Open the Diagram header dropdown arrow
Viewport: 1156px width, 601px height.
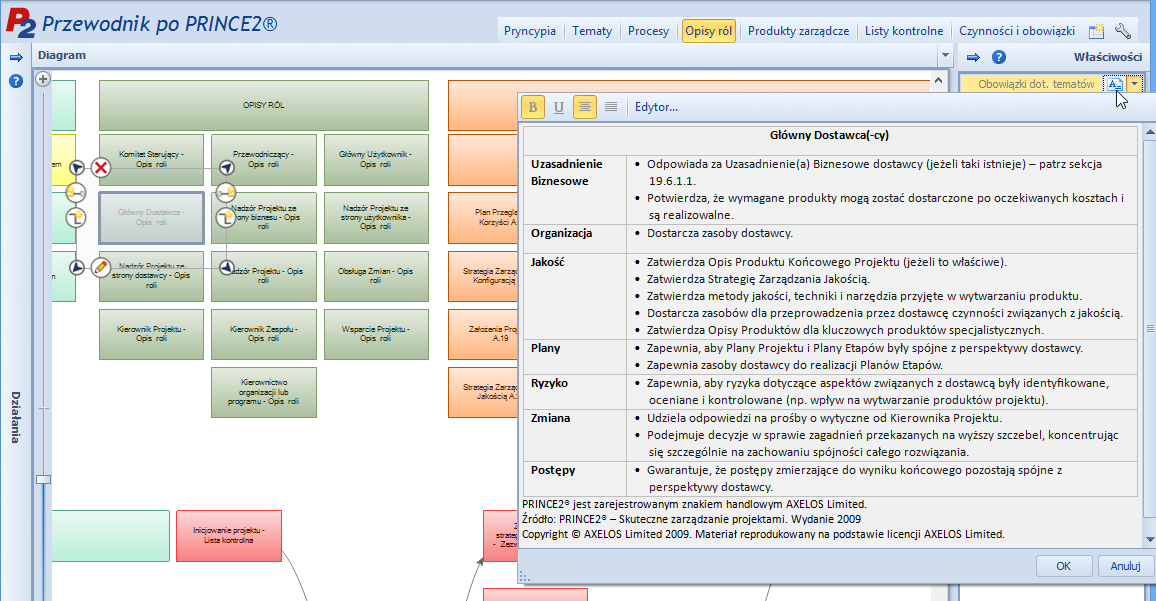[x=945, y=55]
